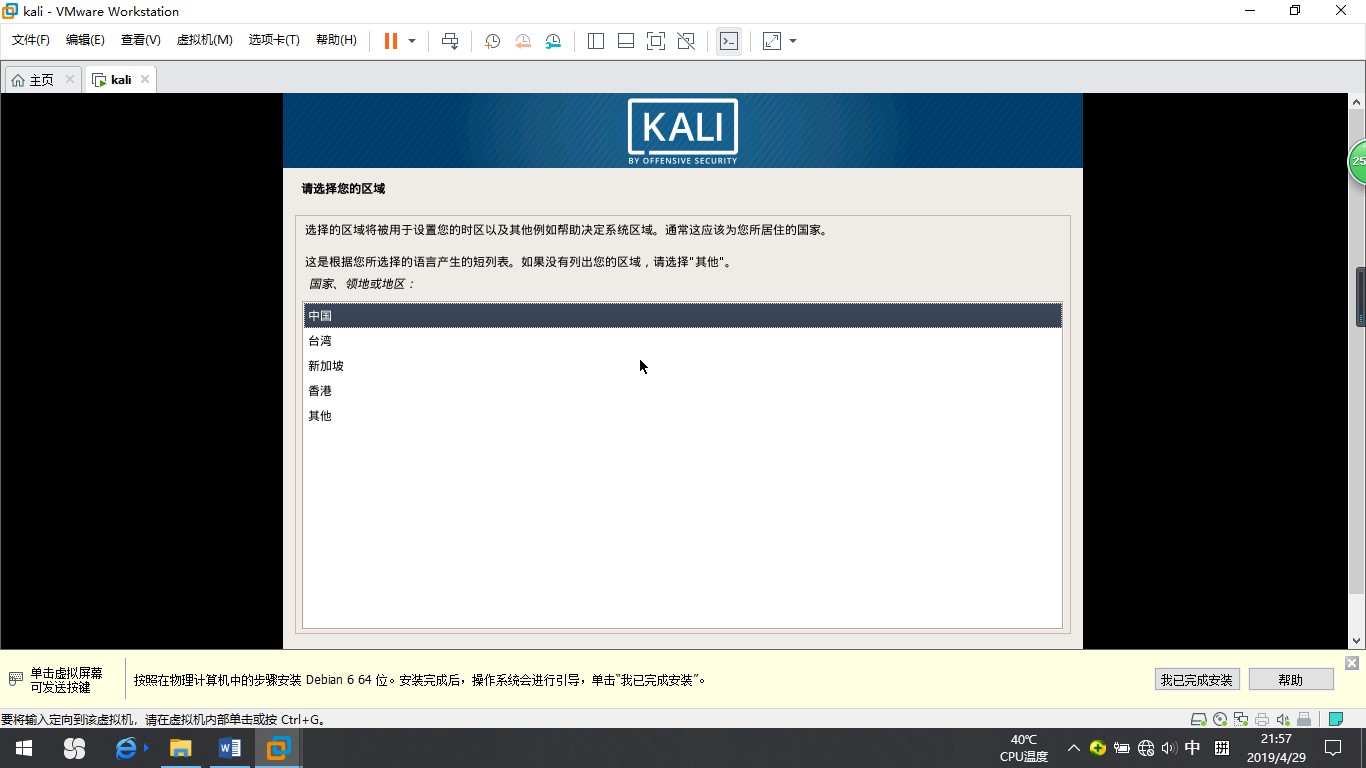1366x768 pixels.
Task: Take a snapshot of the VM
Action: click(x=492, y=41)
